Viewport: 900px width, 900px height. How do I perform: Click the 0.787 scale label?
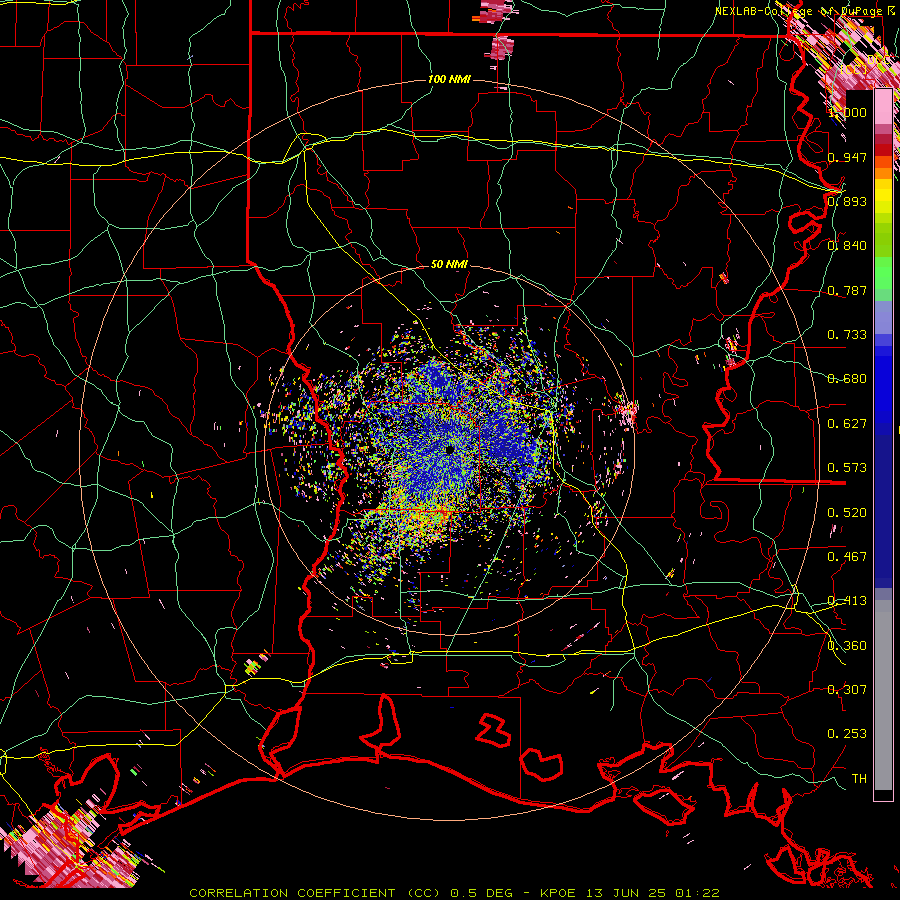tap(847, 290)
